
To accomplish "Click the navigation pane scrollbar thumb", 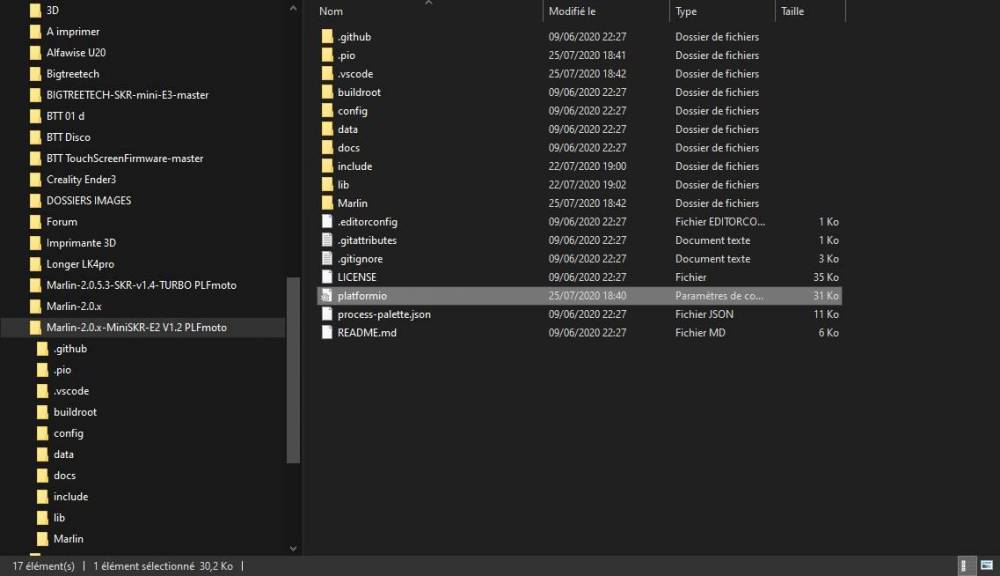I will tap(293, 370).
